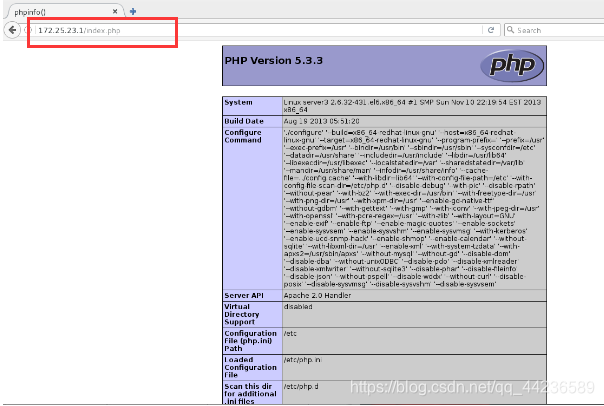Image resolution: width=604 pixels, height=406 pixels.
Task: Click the Server API row label
Action: pos(244,295)
